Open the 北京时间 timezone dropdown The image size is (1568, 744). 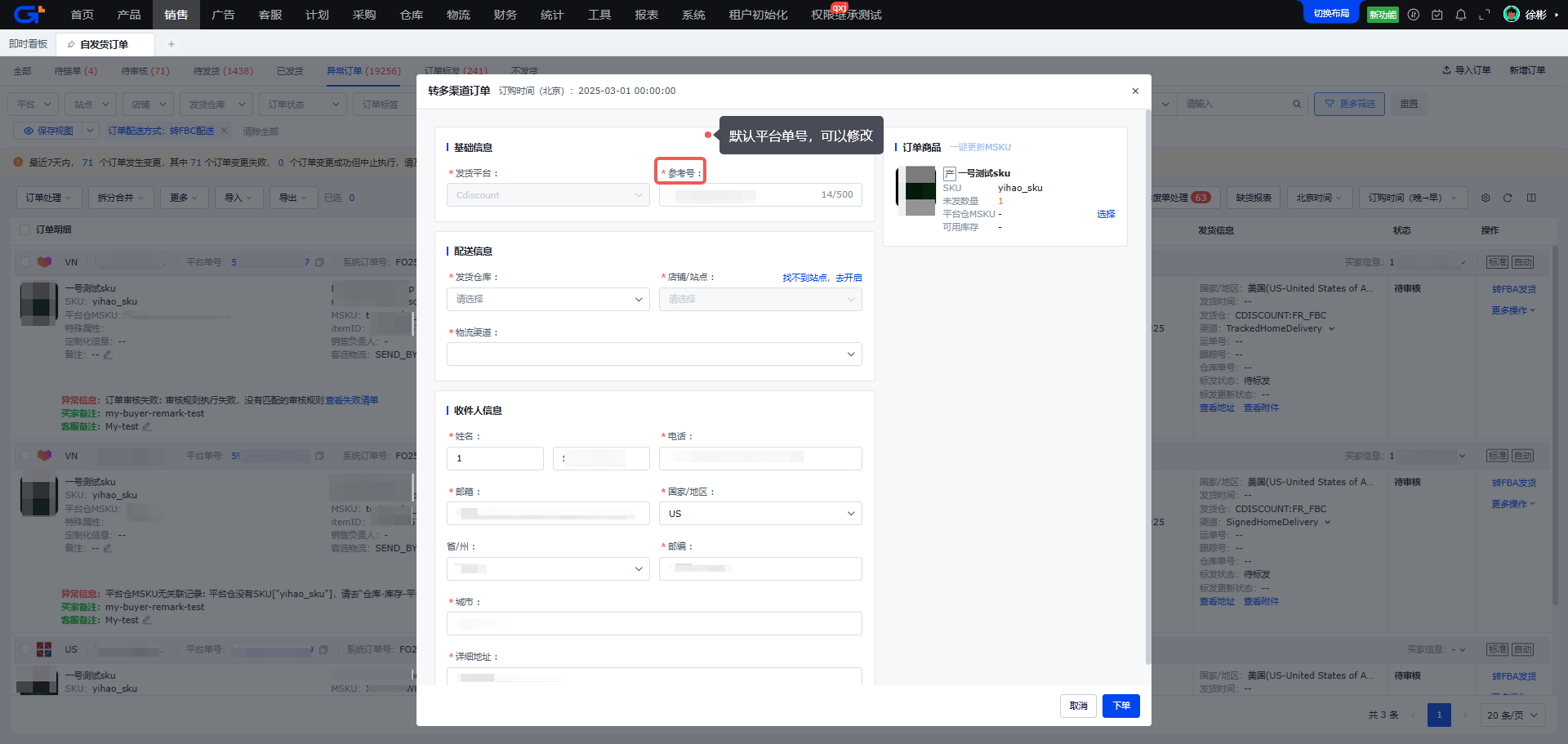tap(1320, 198)
